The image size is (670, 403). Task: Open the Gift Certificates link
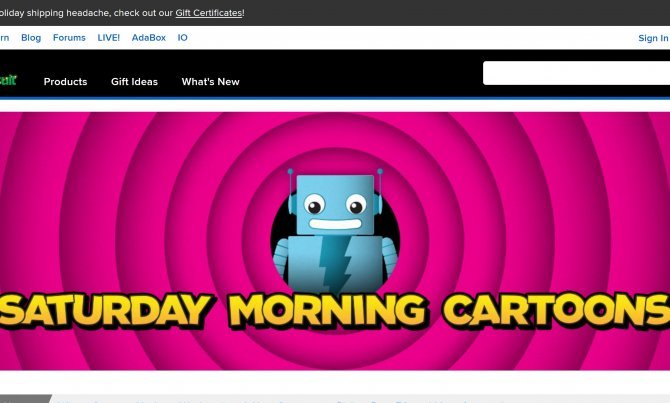point(209,13)
